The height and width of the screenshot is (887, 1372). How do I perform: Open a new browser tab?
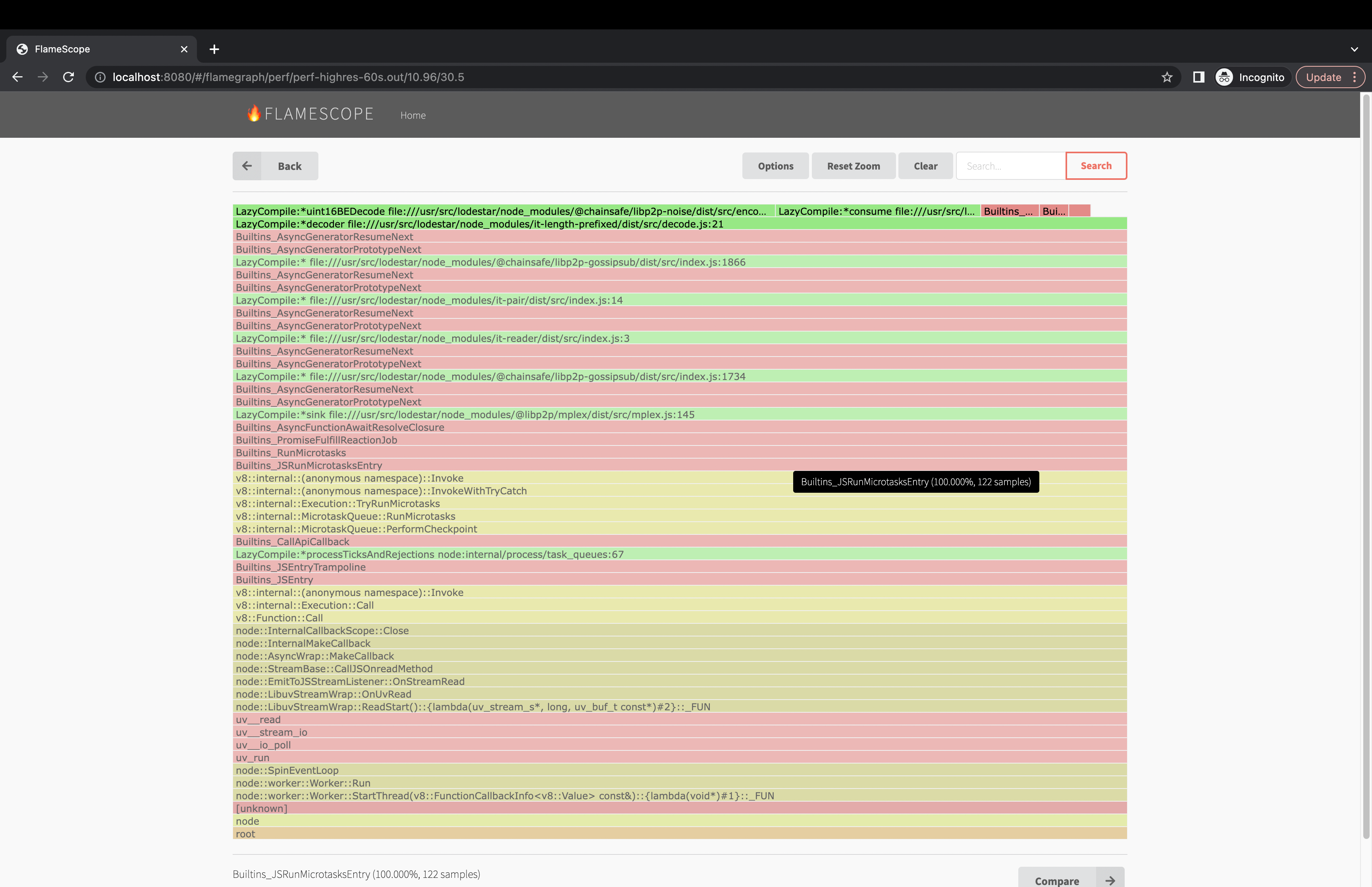[214, 50]
